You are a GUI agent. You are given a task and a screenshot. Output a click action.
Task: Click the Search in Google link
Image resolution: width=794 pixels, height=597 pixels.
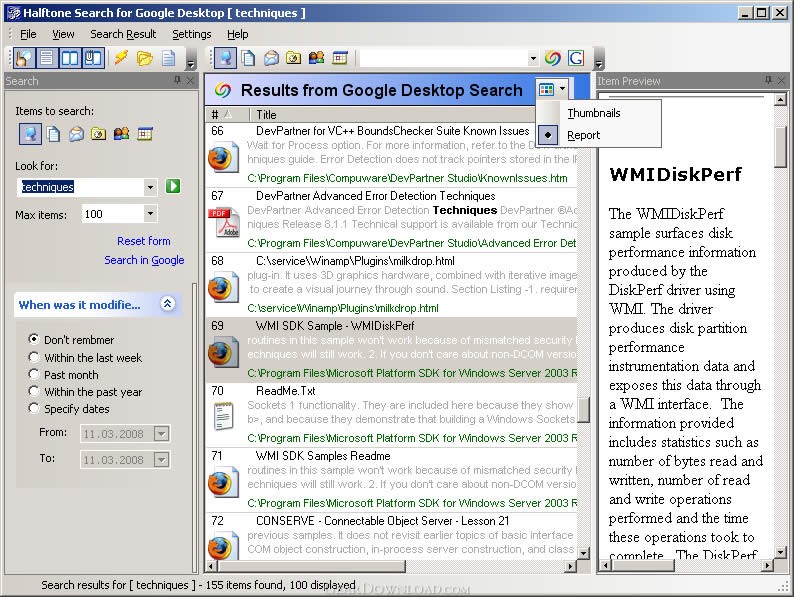click(x=144, y=260)
